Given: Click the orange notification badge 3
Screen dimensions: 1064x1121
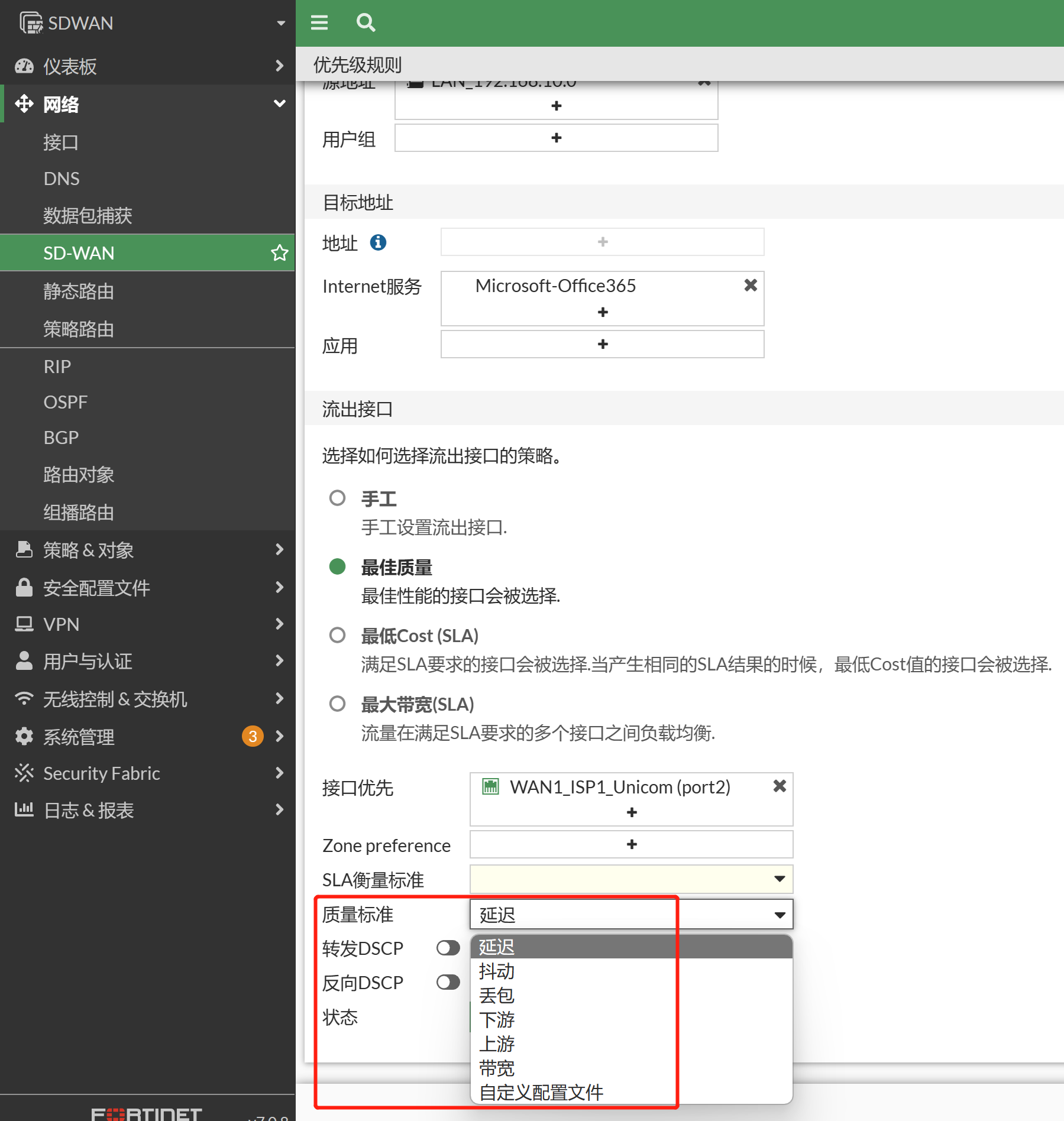Looking at the screenshot, I should tap(253, 736).
